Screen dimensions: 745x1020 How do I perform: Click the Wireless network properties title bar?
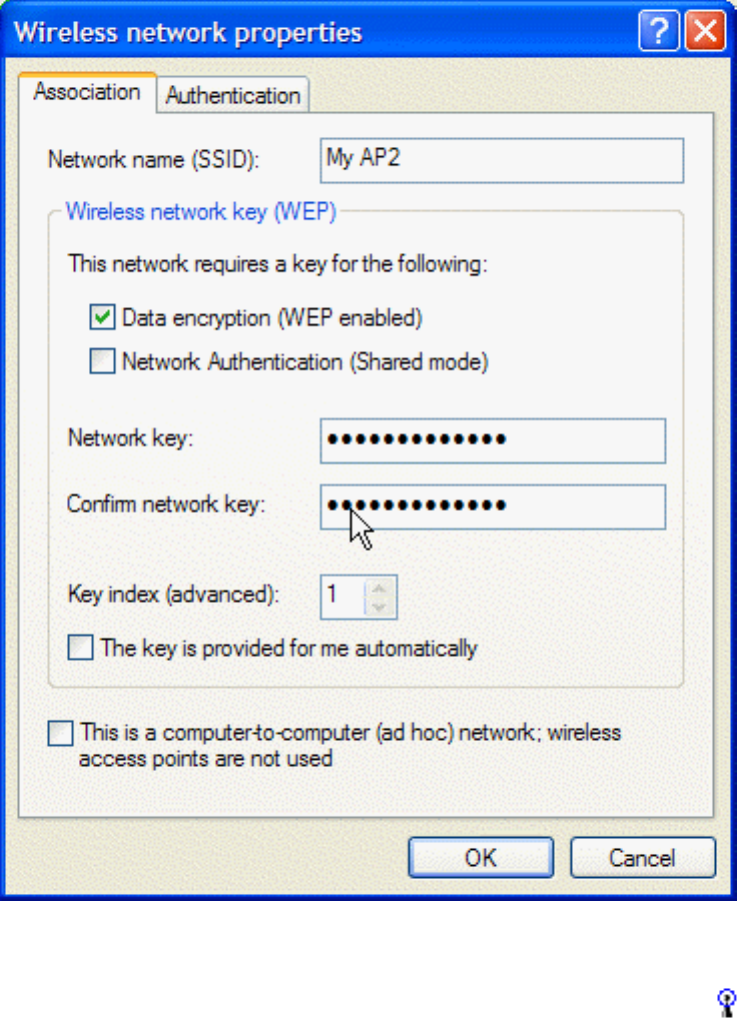click(300, 32)
